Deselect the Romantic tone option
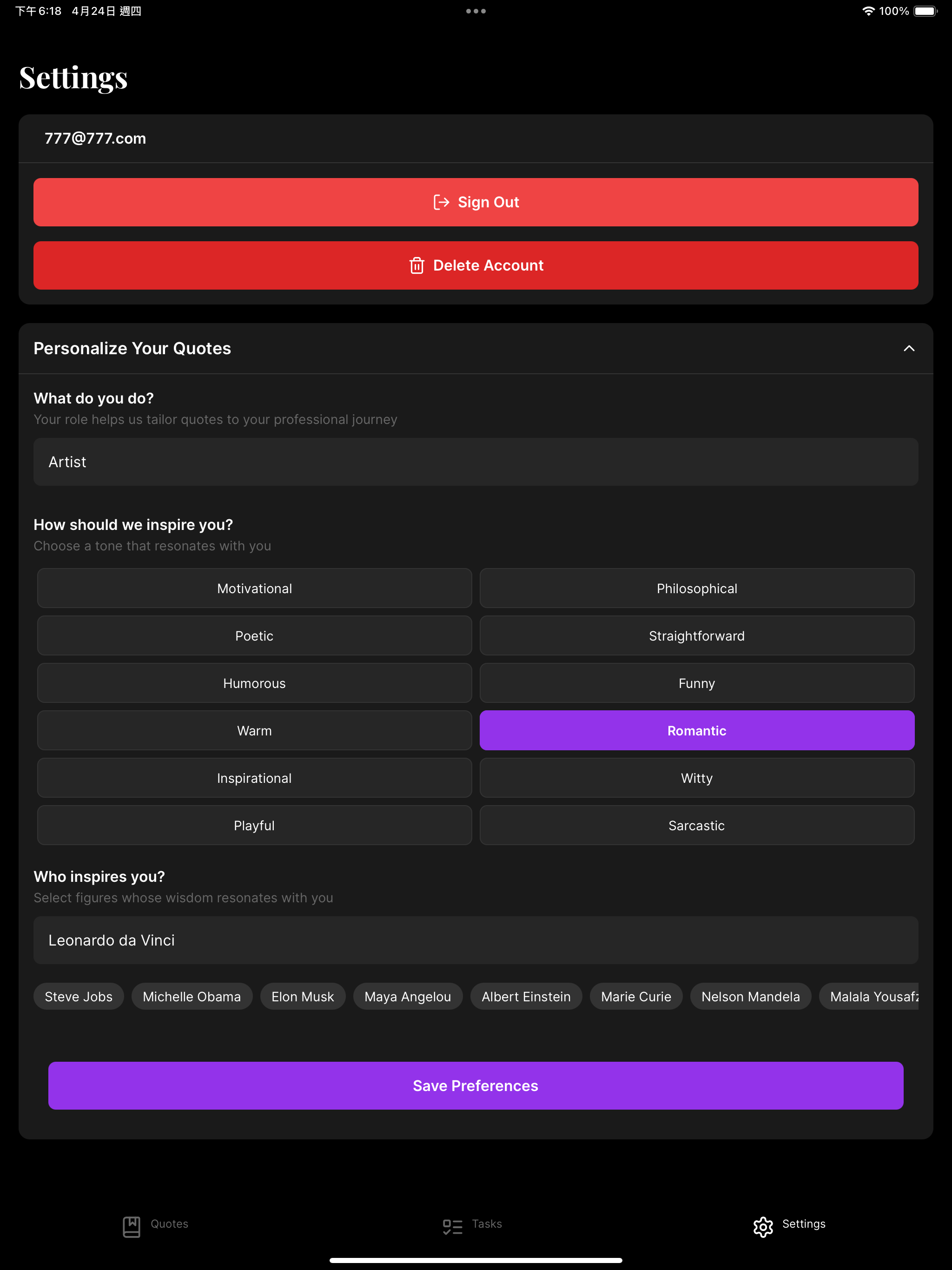952x1270 pixels. tap(696, 730)
